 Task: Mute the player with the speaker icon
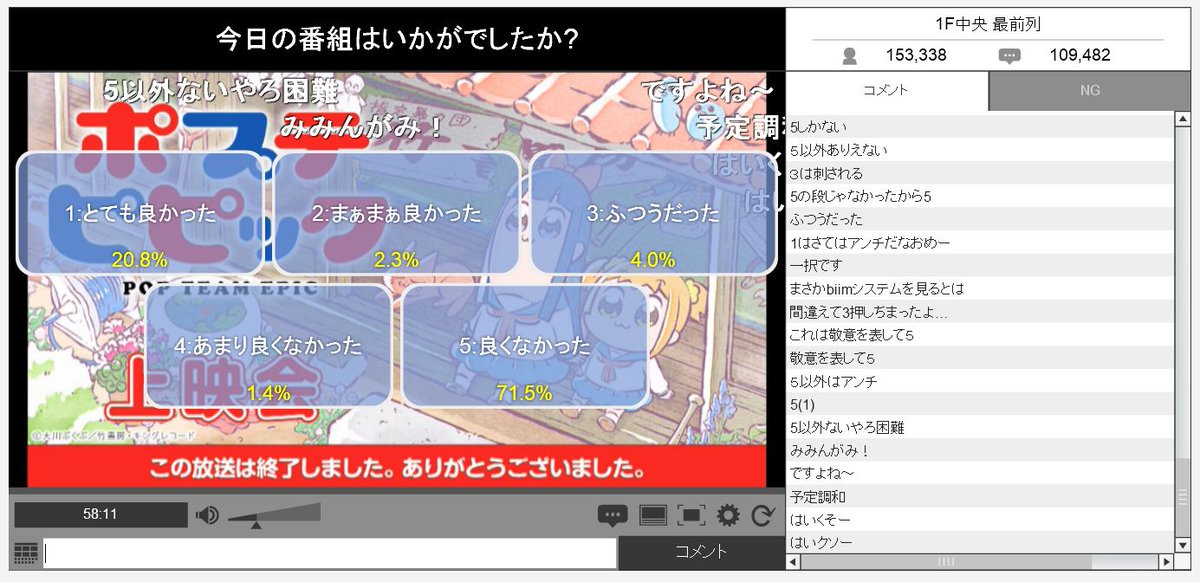207,515
